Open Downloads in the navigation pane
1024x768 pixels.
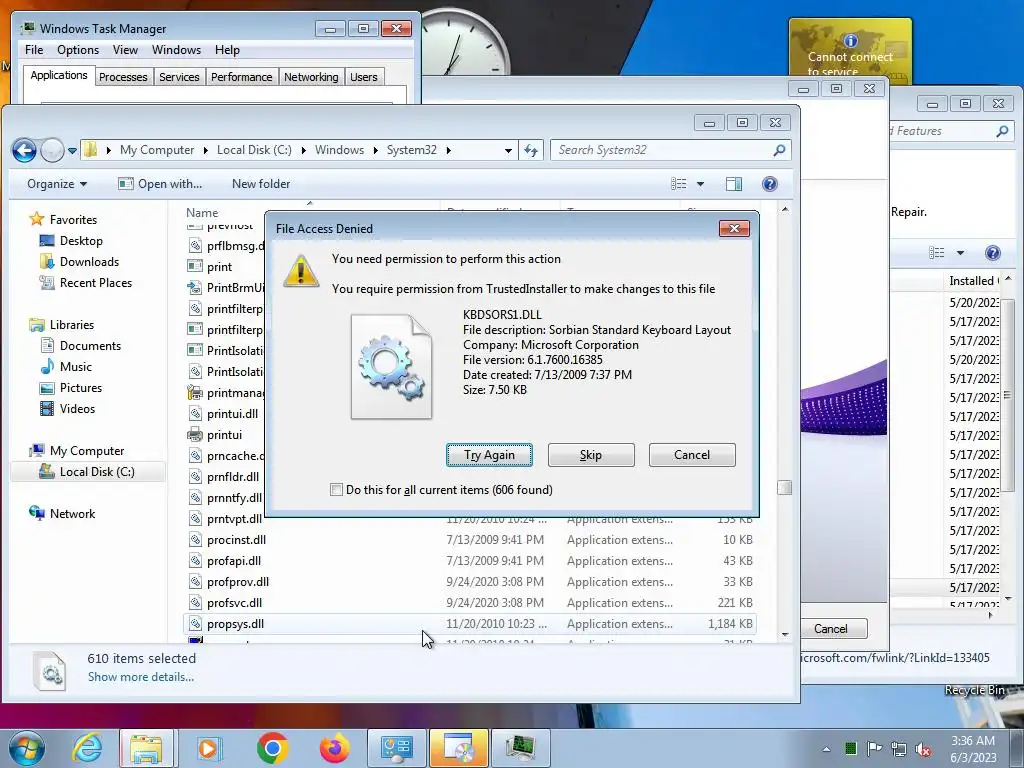79,262
